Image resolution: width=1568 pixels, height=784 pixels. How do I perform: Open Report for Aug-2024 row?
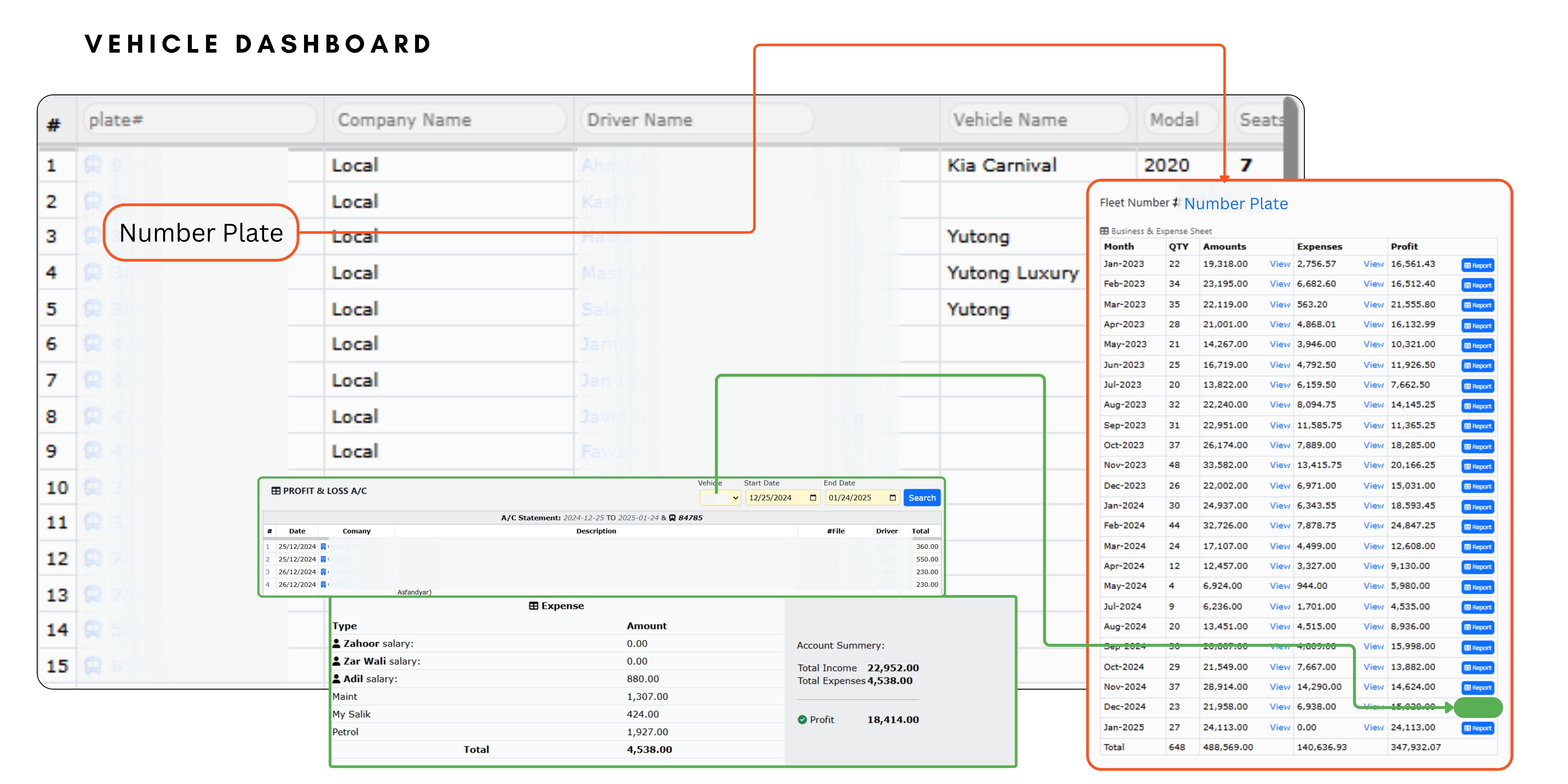1478,627
